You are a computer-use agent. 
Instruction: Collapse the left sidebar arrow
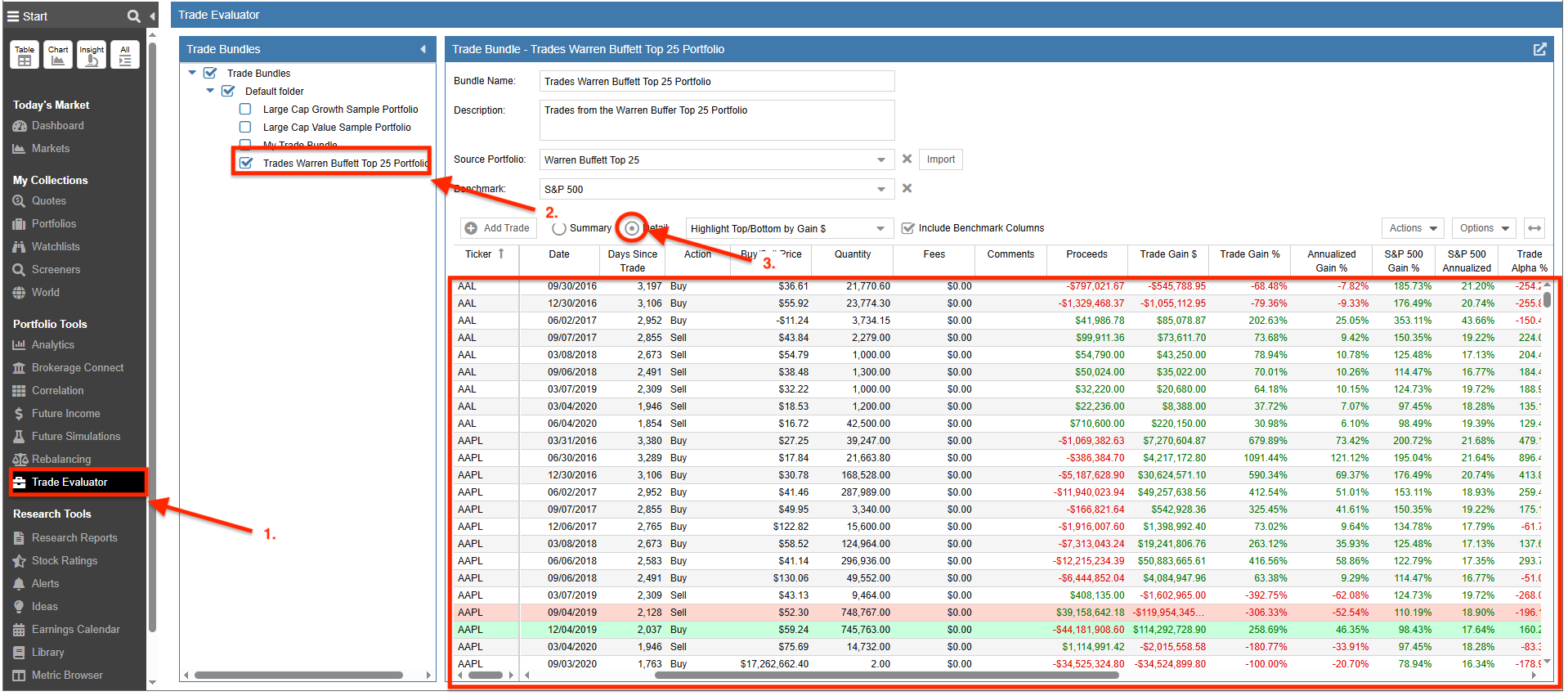click(x=152, y=16)
